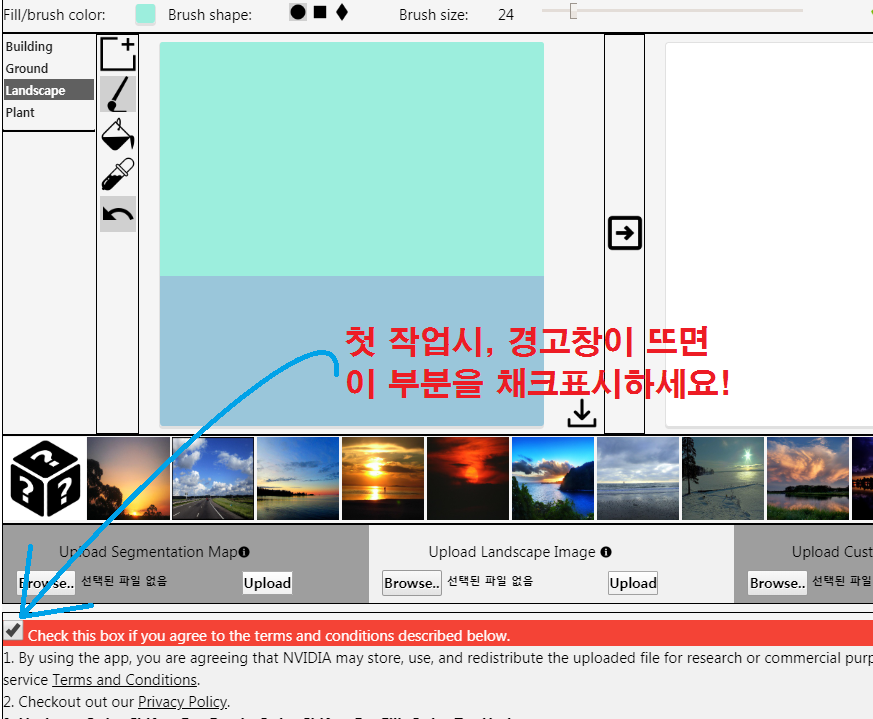Click the Brush size value 24
This screenshot has height=719, width=873.
[506, 15]
